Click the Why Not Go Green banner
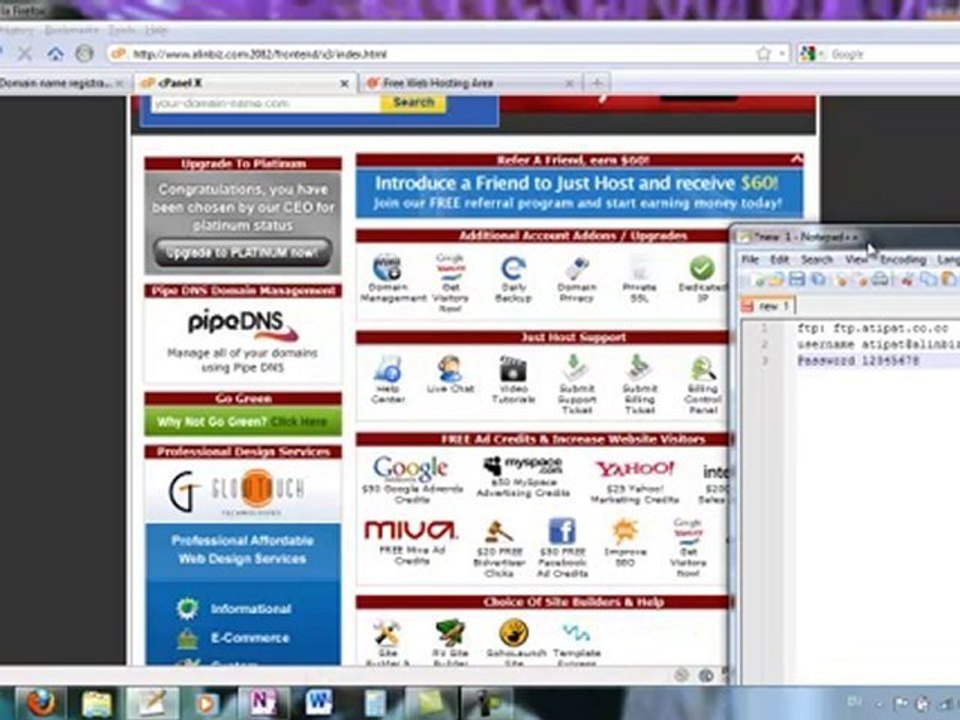 242,421
